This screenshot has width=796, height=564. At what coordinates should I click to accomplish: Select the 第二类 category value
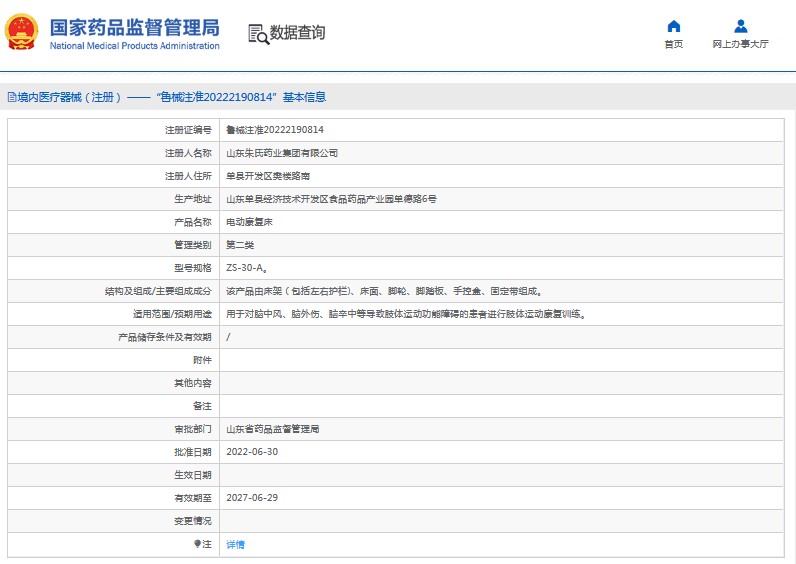240,245
